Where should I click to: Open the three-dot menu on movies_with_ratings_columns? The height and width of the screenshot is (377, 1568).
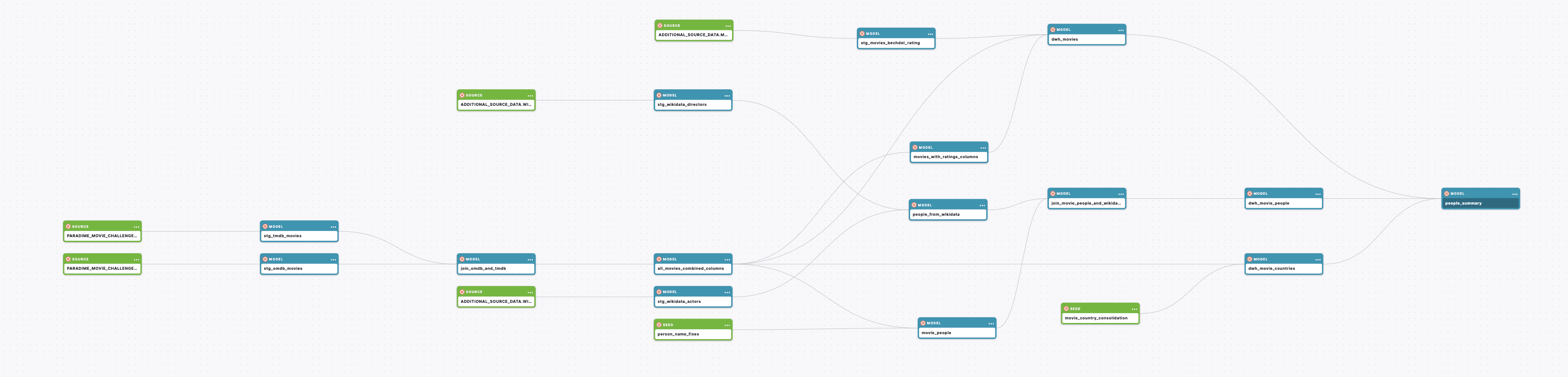click(x=983, y=148)
